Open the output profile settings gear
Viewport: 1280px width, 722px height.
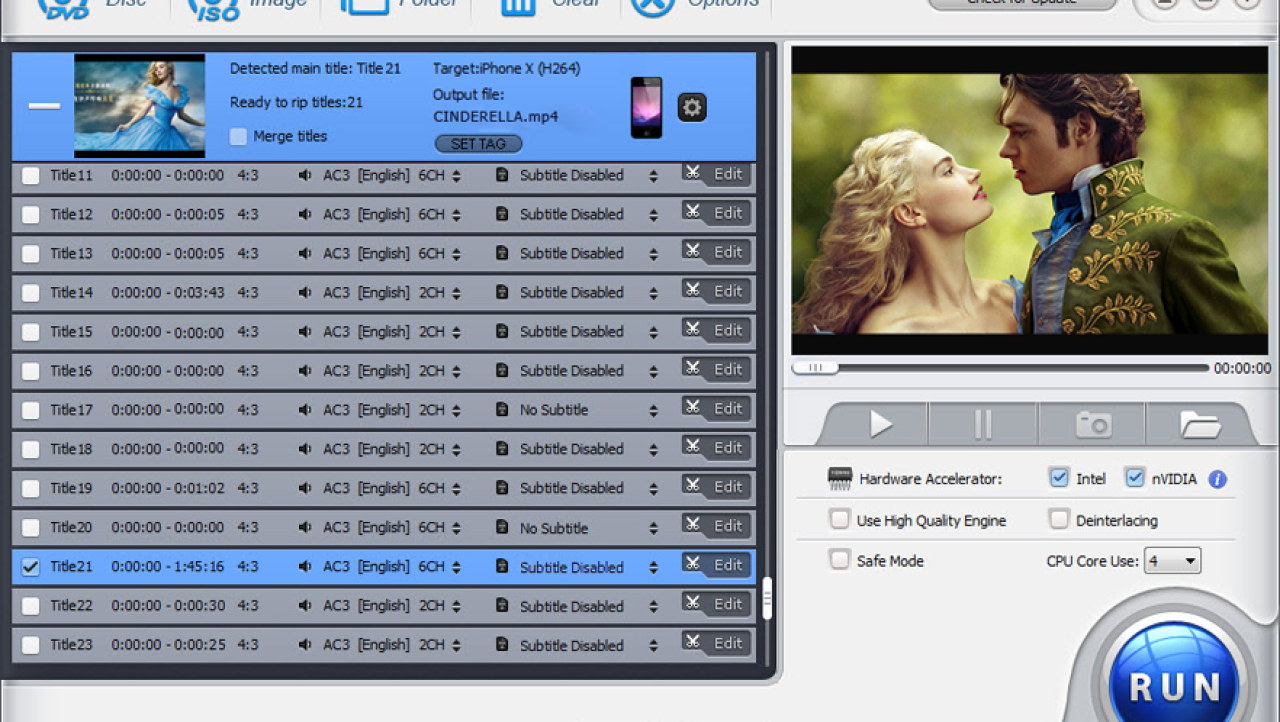pyautogui.click(x=692, y=107)
